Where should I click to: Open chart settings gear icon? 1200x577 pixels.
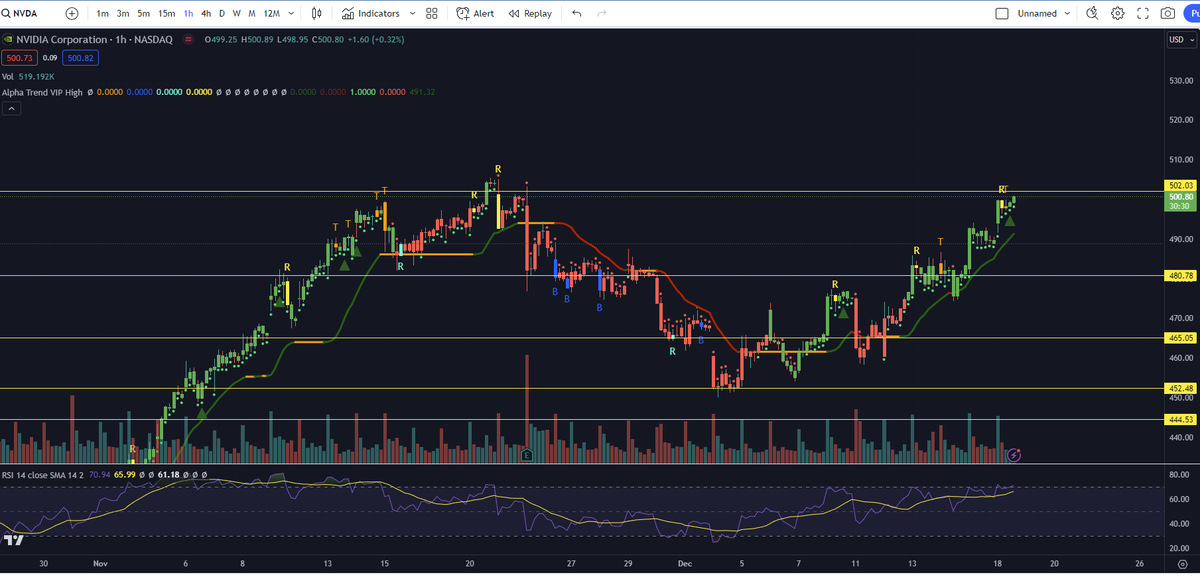[x=1117, y=13]
